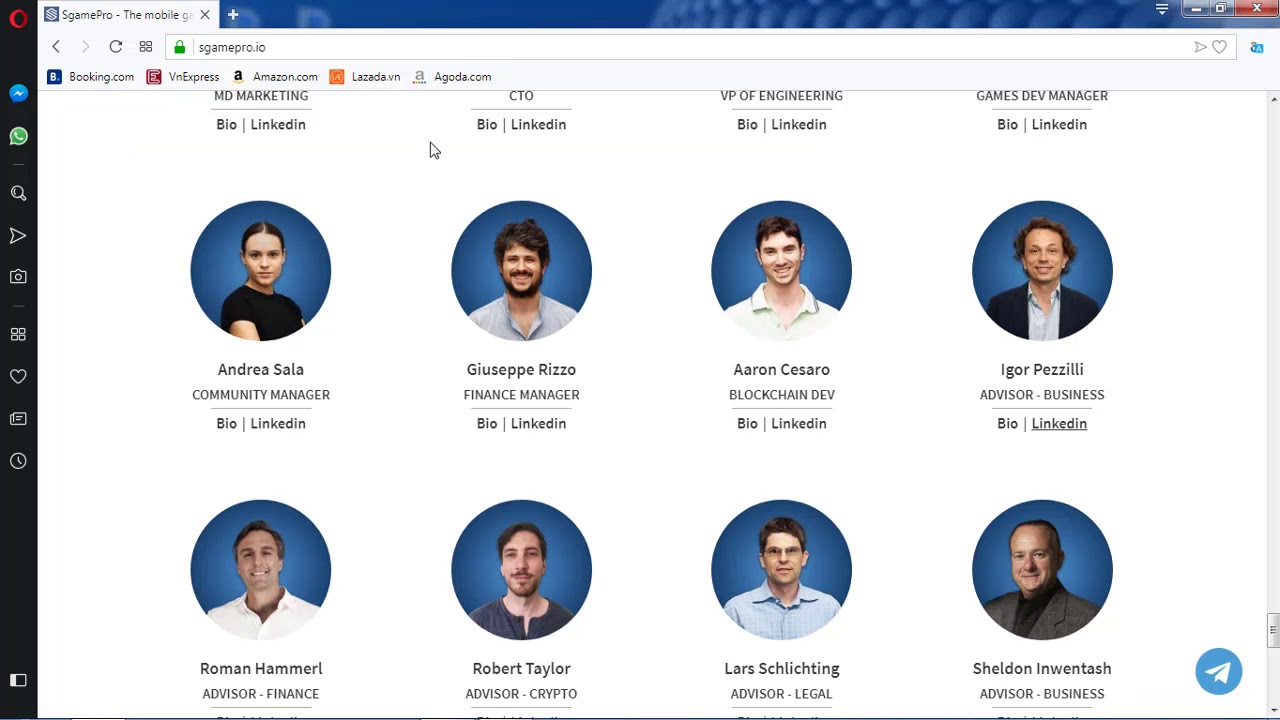
Task: Open Bio for MD Marketing member
Action: coord(226,125)
